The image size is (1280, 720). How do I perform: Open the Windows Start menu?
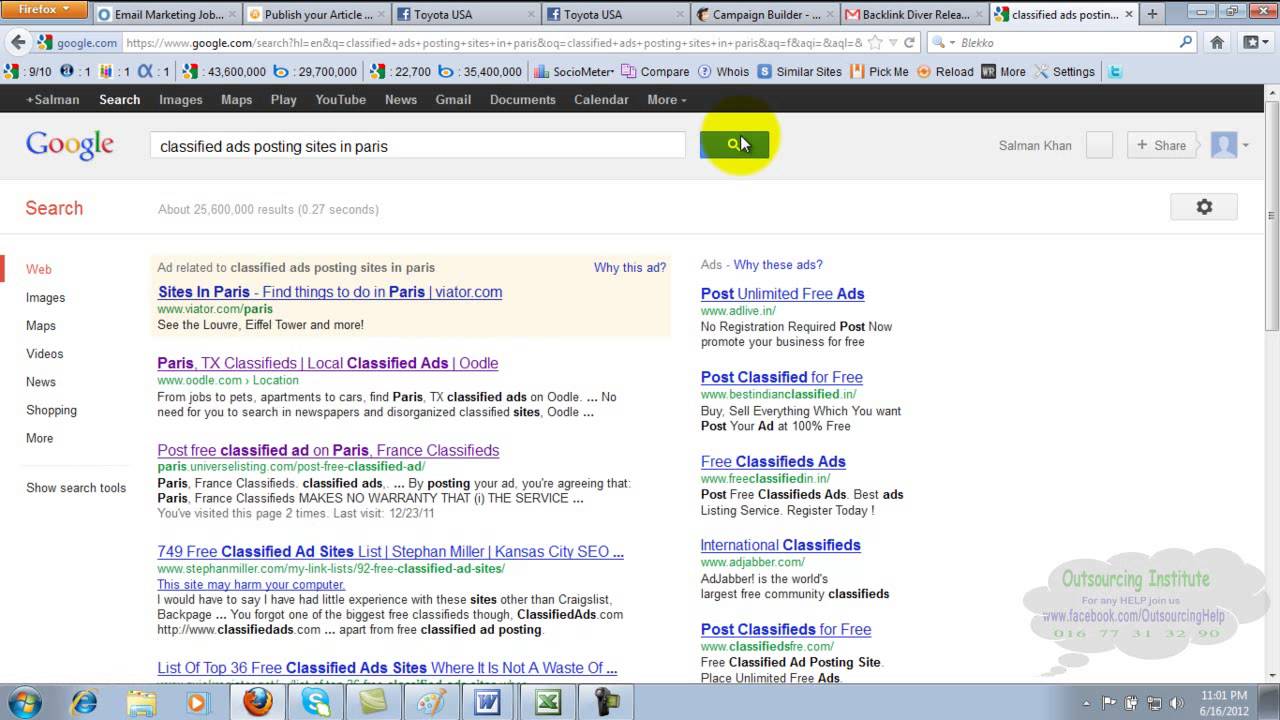point(23,702)
